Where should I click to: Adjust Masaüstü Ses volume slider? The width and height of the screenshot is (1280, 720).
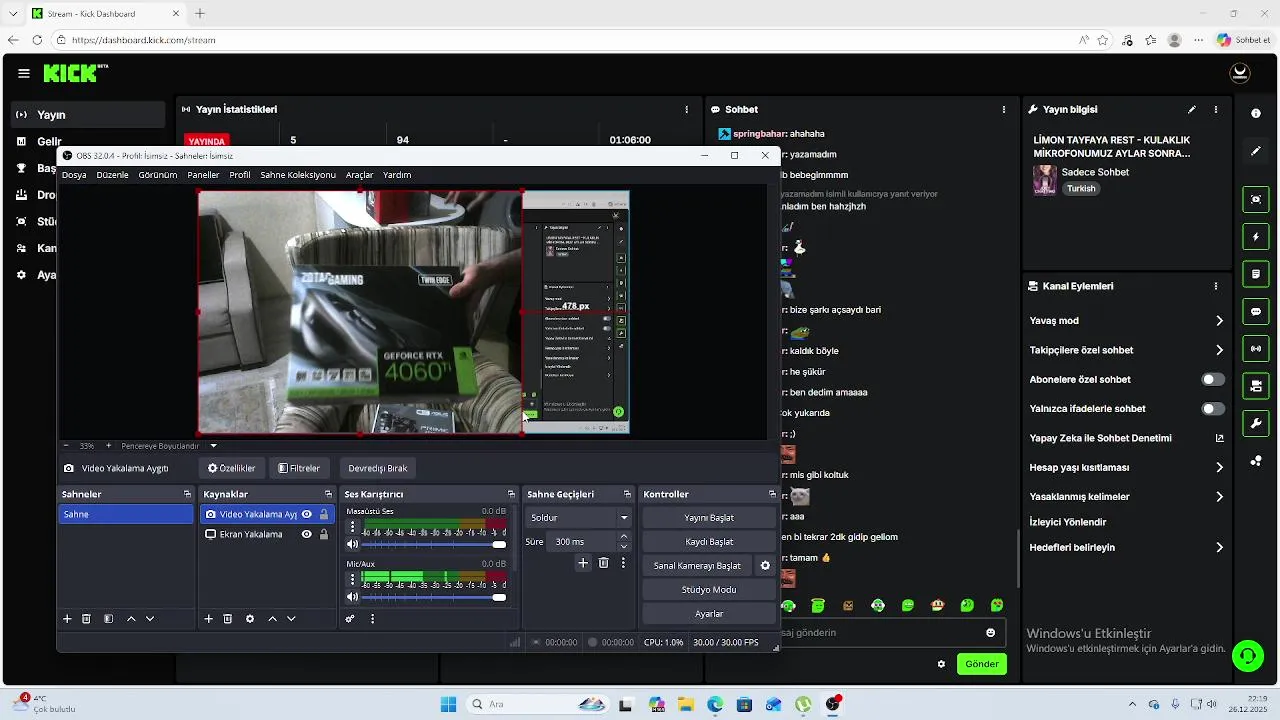click(x=435, y=544)
